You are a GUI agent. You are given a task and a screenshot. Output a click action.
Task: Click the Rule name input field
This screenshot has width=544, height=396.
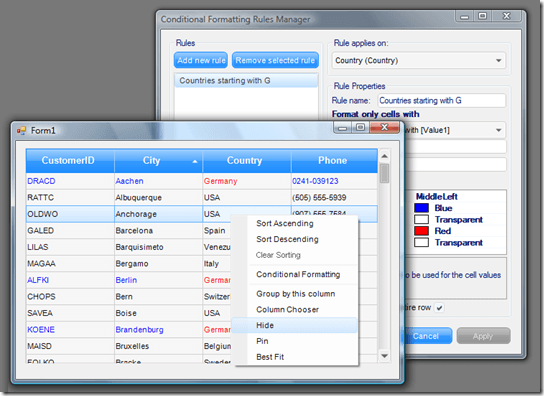coord(442,101)
